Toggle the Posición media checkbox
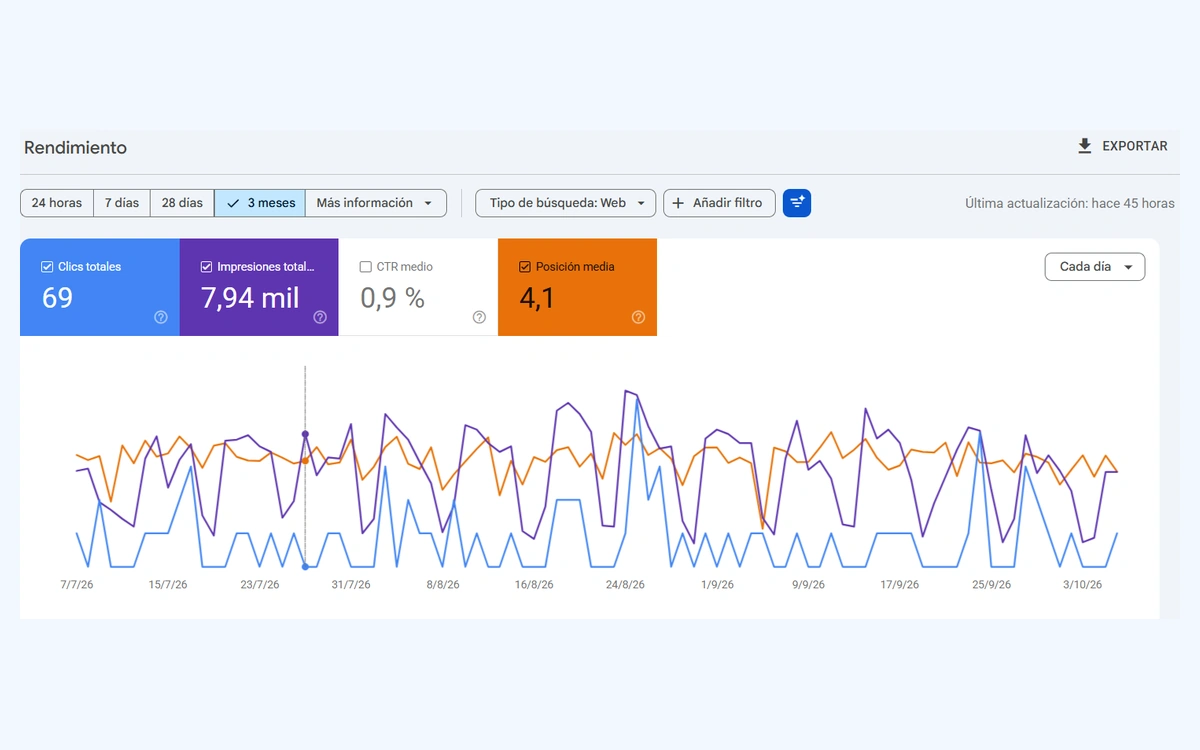Viewport: 1200px width, 750px height. point(524,267)
